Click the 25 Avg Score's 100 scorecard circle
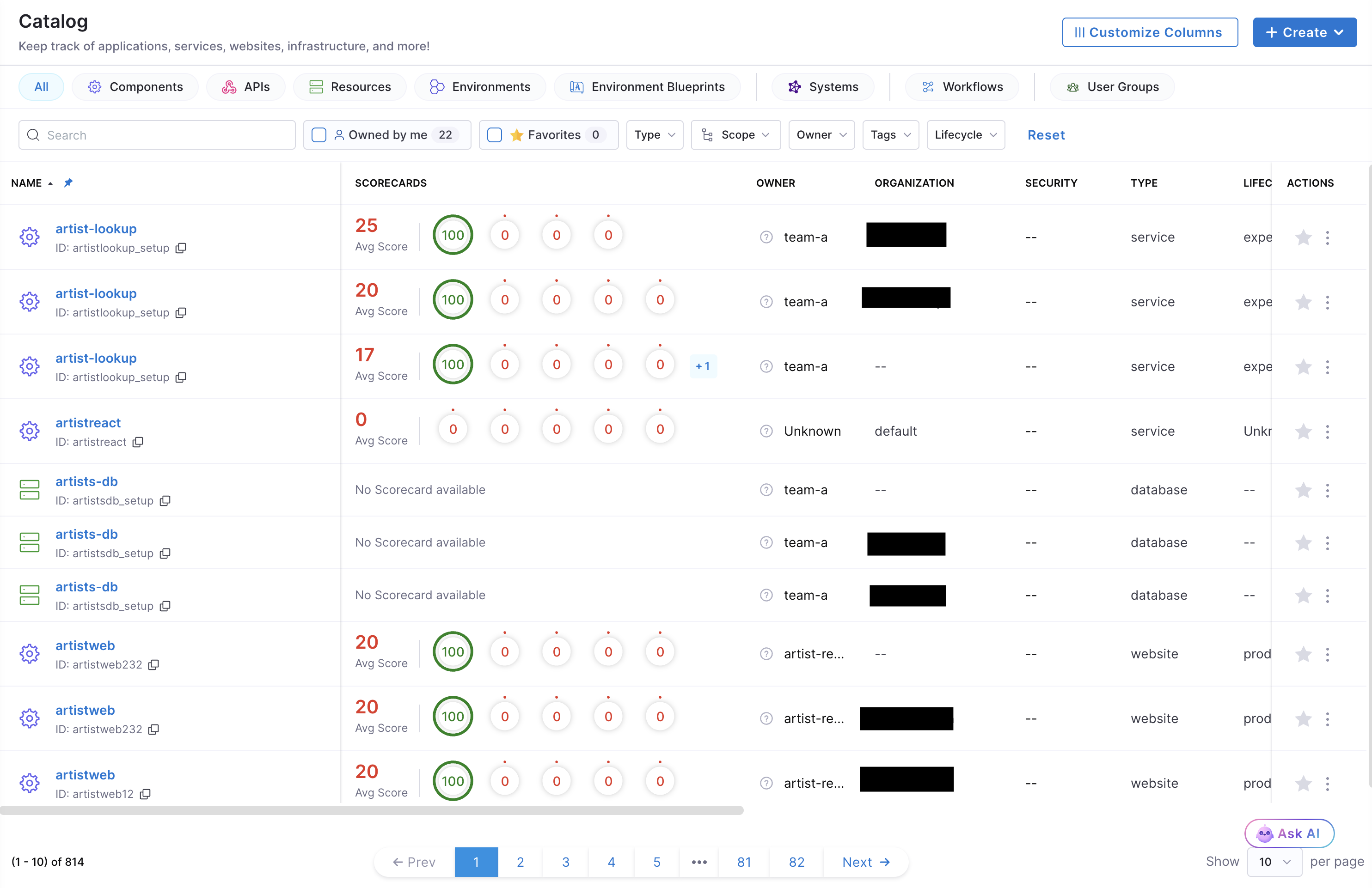 click(453, 235)
